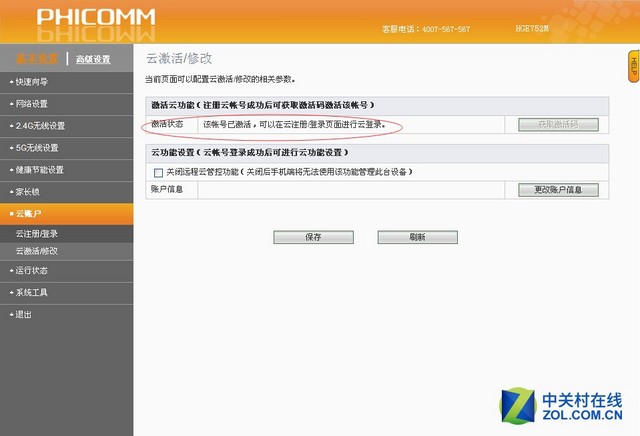Switch to 高级设置 tab

pos(93,59)
